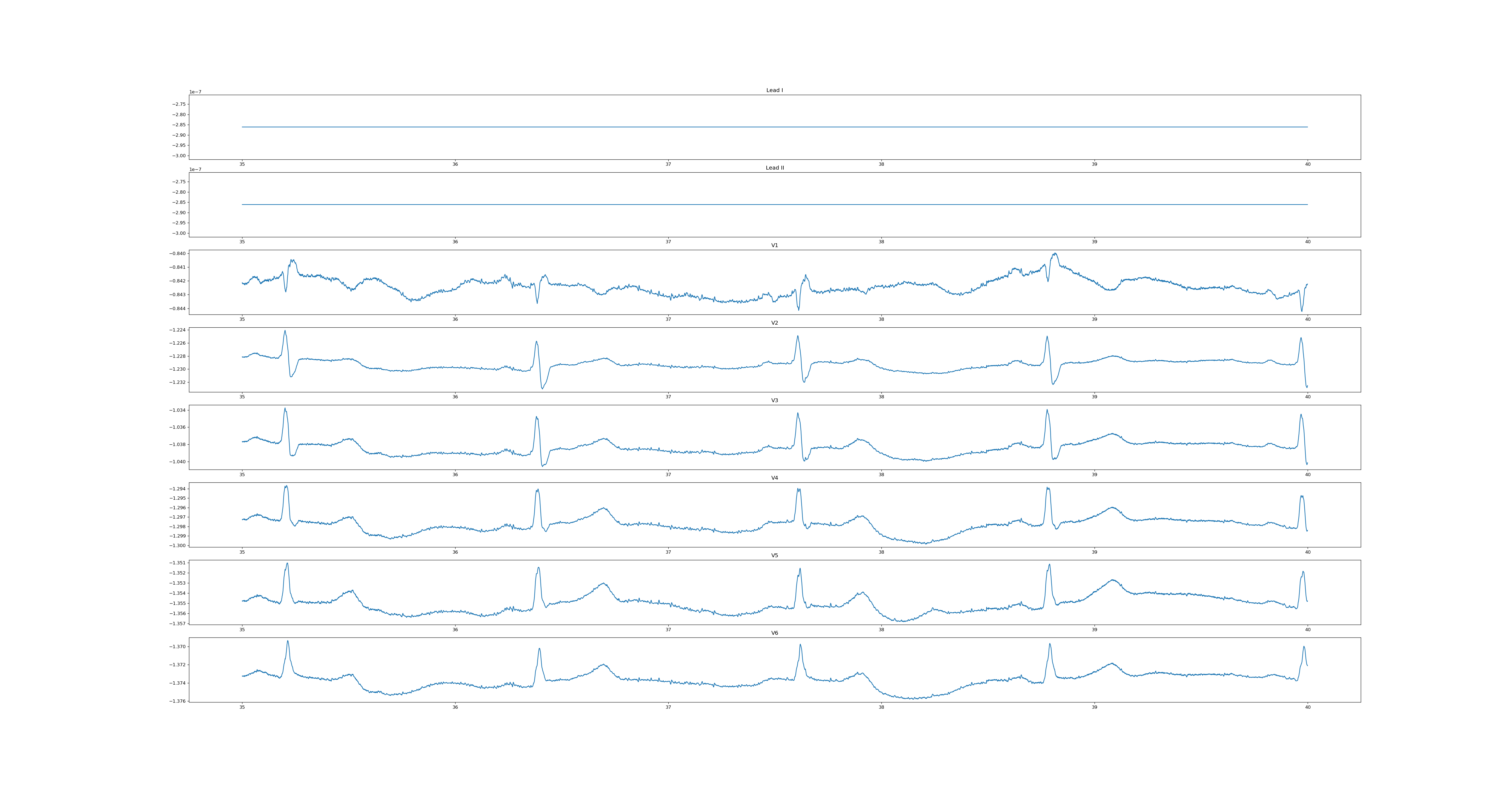Click the tallest peak near 39 in V1
This screenshot has height=789, width=1512.
click(x=1055, y=254)
